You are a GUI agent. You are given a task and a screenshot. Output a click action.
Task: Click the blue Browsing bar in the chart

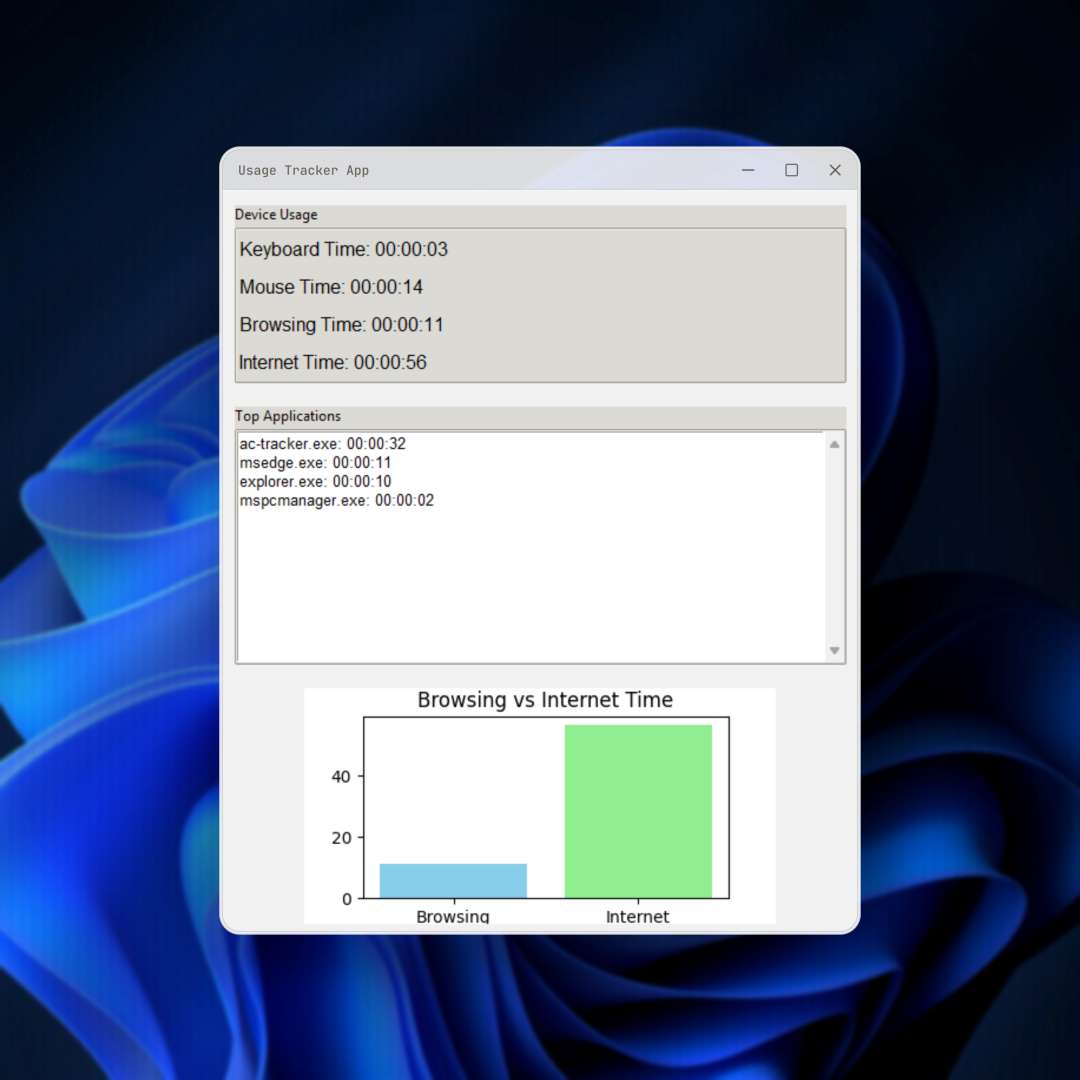click(453, 881)
